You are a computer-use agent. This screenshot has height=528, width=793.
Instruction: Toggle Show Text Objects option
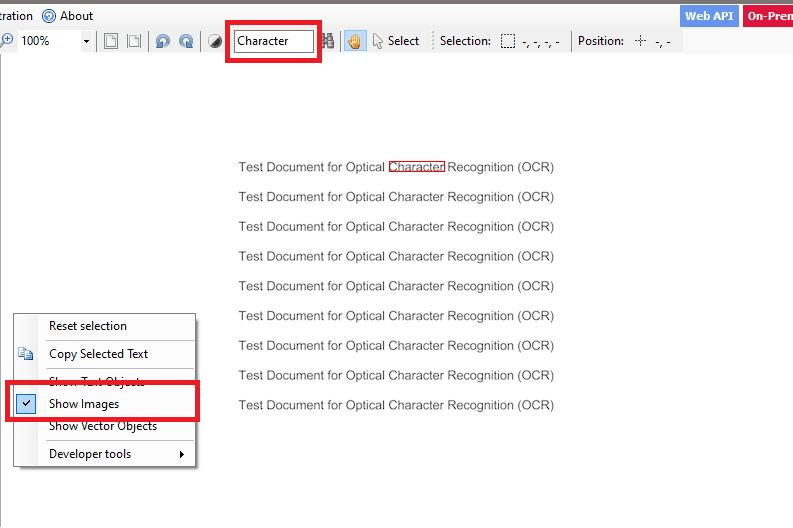pyautogui.click(x=96, y=381)
